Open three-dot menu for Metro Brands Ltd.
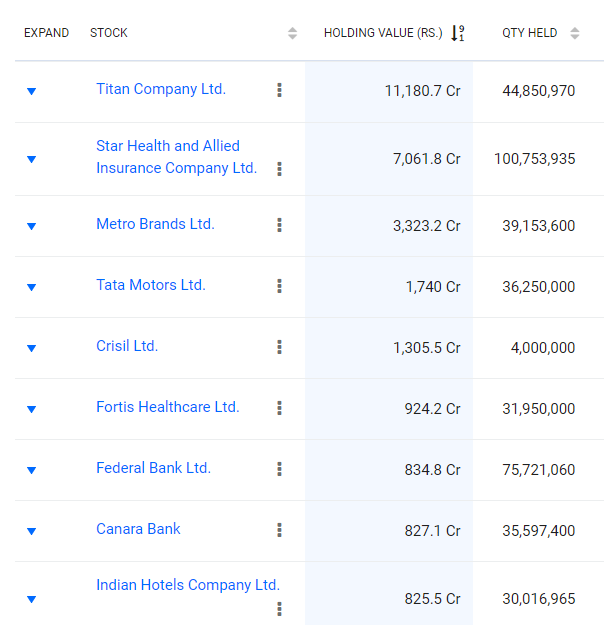This screenshot has height=625, width=604. pyautogui.click(x=279, y=225)
